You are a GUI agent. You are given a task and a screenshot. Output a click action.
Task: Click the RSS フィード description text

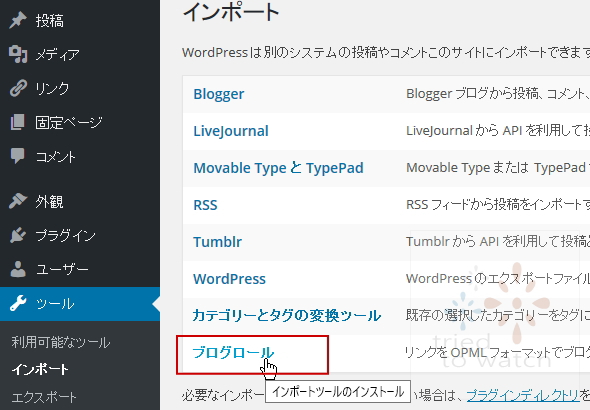[x=498, y=204]
